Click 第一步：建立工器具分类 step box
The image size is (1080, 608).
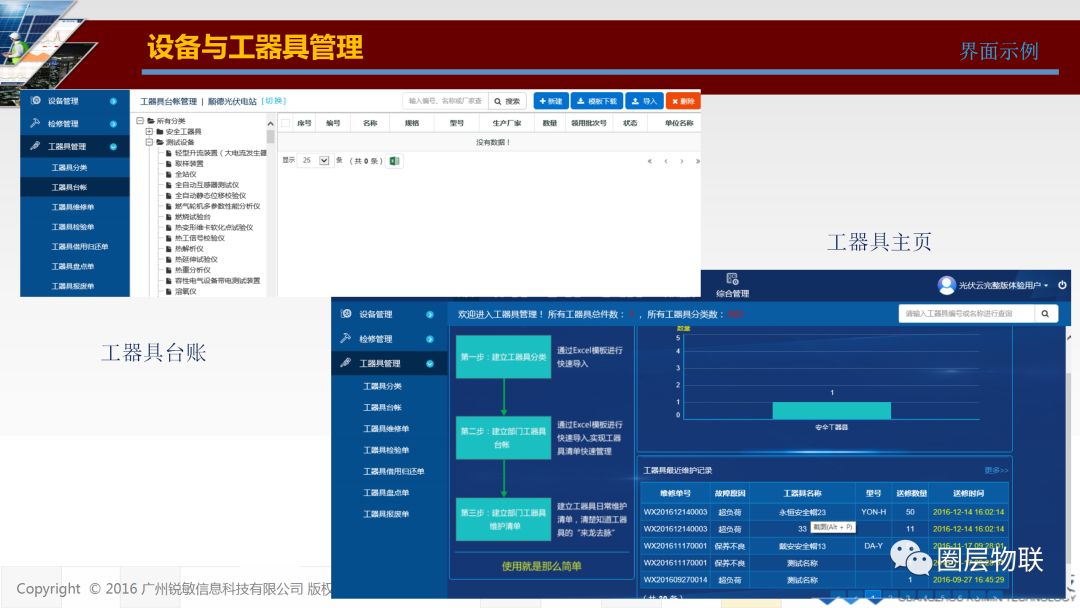(503, 357)
